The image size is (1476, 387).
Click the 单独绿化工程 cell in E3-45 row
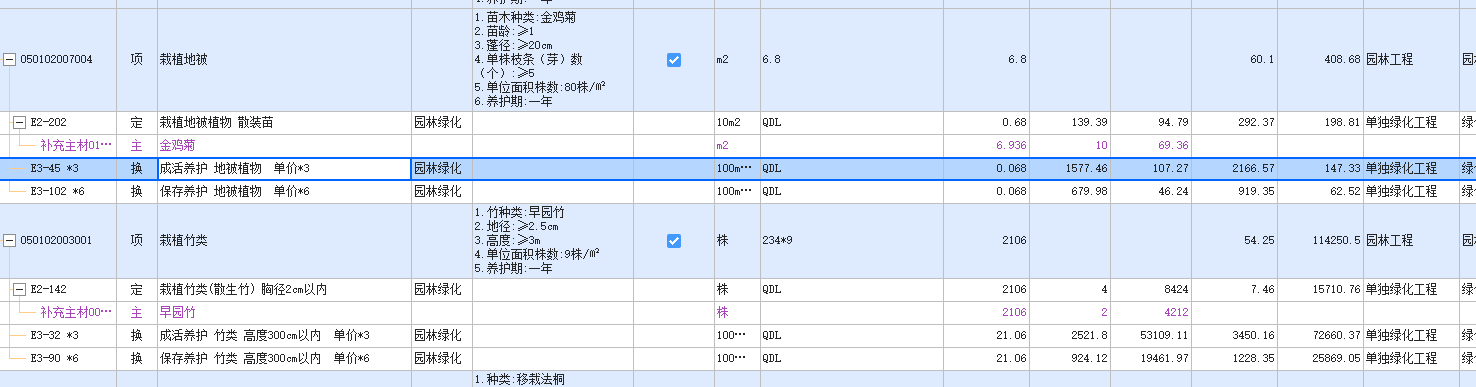pyautogui.click(x=1401, y=169)
